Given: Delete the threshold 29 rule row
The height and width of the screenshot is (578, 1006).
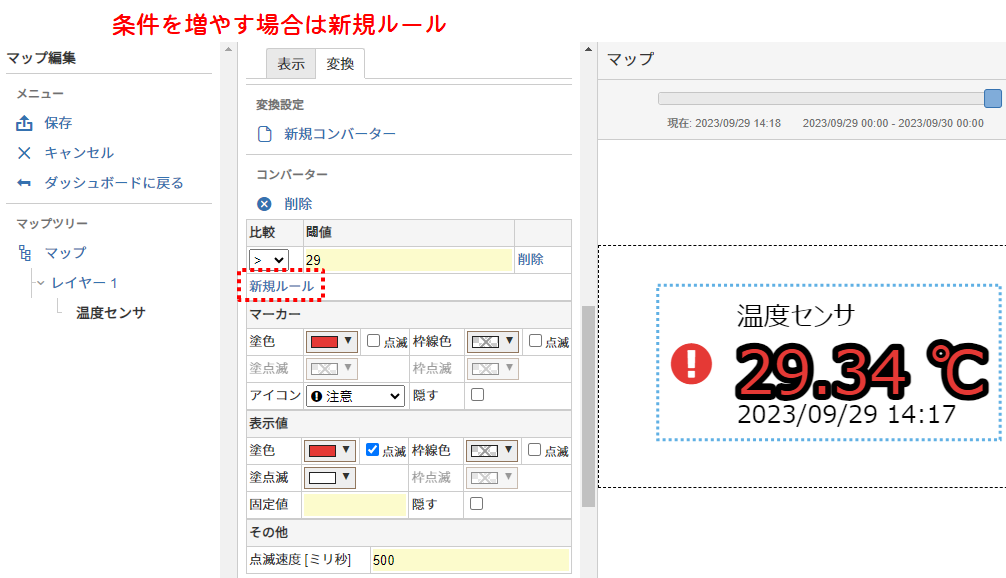Looking at the screenshot, I should 531,259.
